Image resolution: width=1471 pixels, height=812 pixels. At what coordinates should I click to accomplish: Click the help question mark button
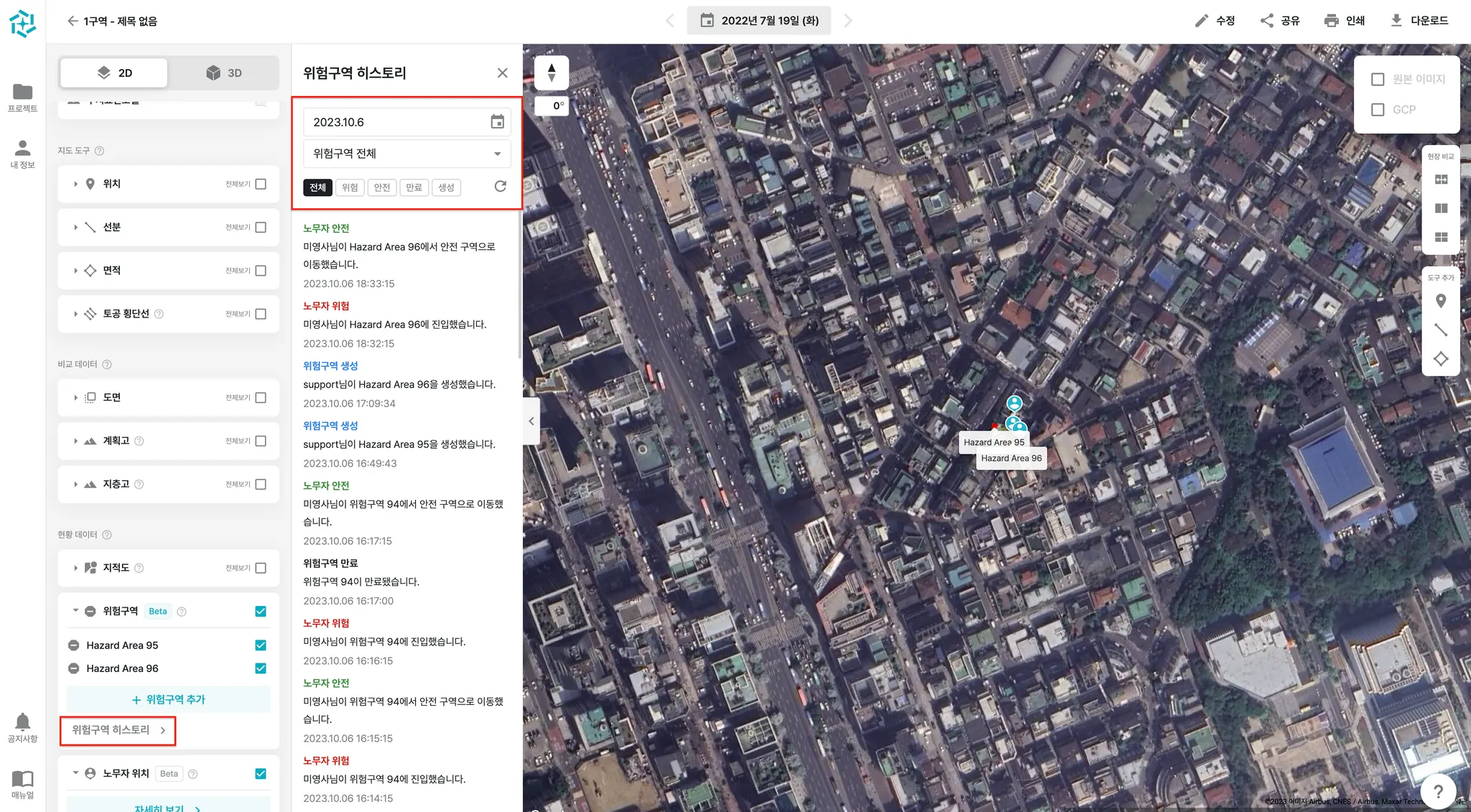(1438, 791)
